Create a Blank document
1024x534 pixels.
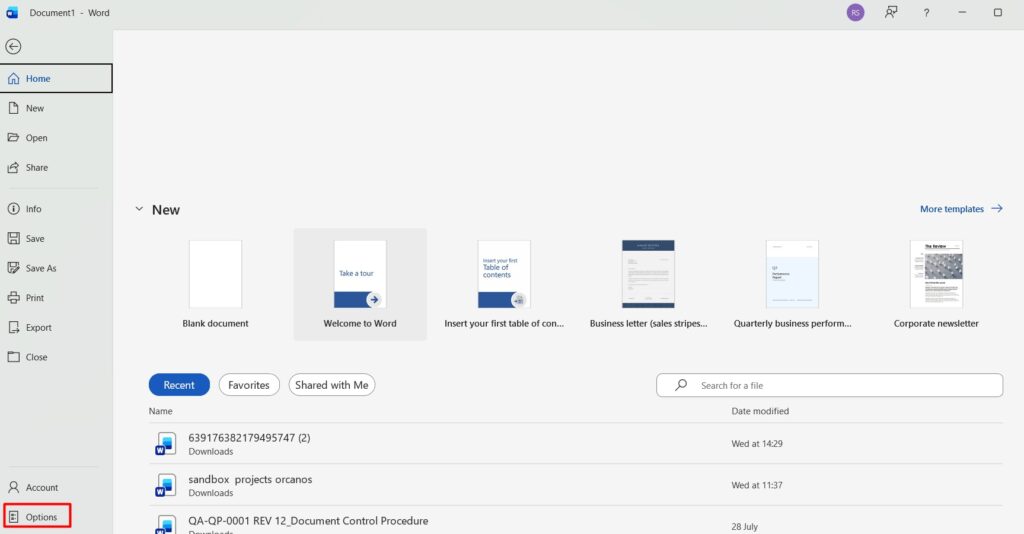click(x=216, y=284)
